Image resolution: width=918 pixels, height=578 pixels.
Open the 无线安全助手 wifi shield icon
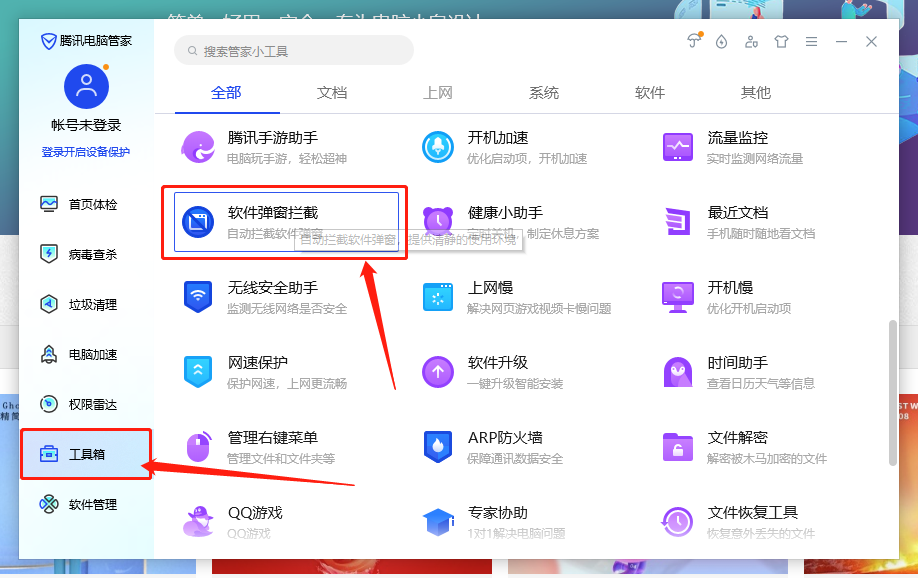(x=198, y=297)
